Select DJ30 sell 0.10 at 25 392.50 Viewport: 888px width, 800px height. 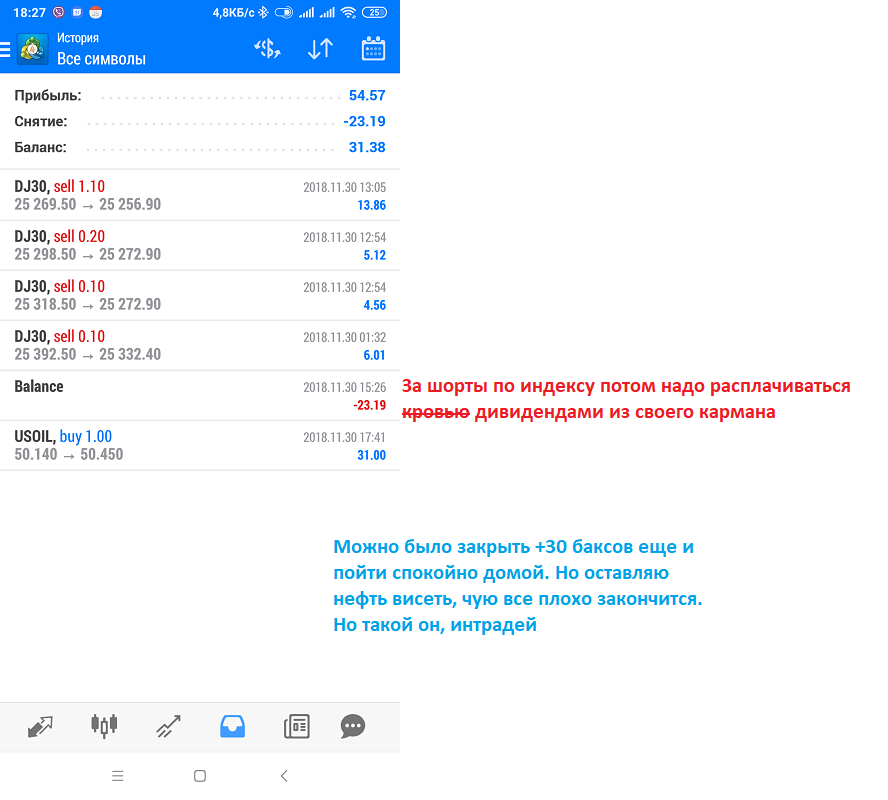coord(200,345)
